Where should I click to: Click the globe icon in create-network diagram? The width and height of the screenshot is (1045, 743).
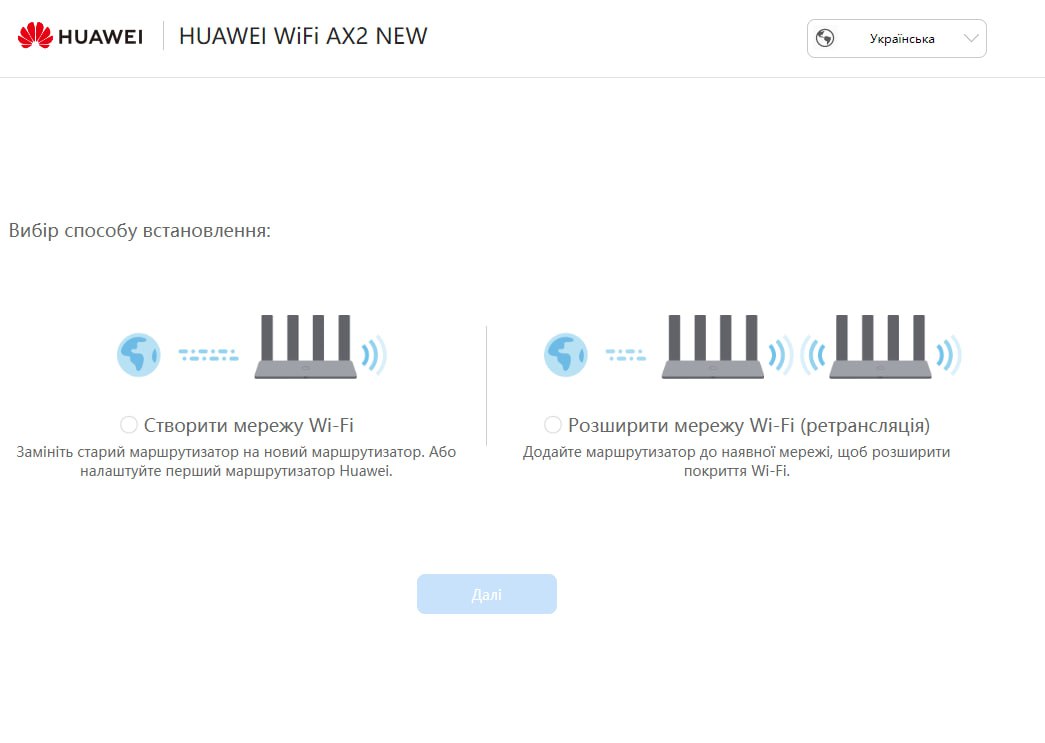point(138,355)
